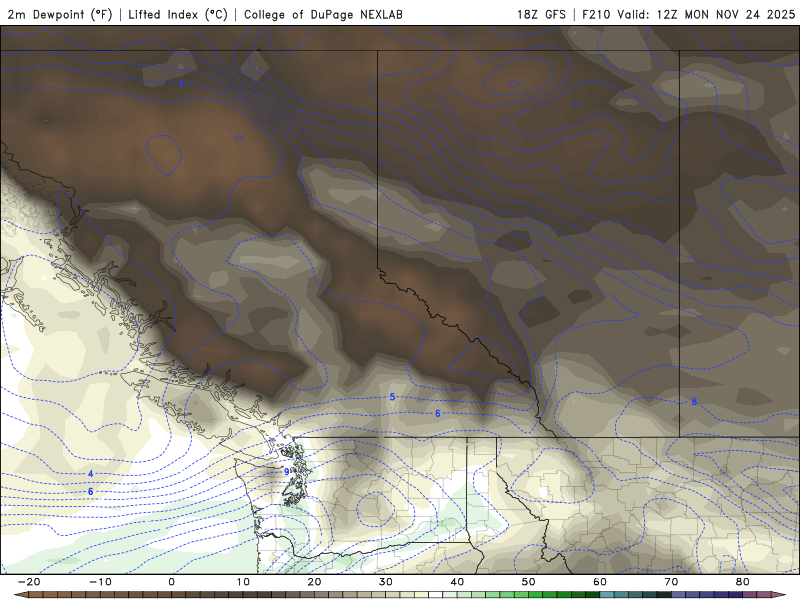Click the 60 tick label on the colorbar
This screenshot has height=600, width=800.
[600, 582]
